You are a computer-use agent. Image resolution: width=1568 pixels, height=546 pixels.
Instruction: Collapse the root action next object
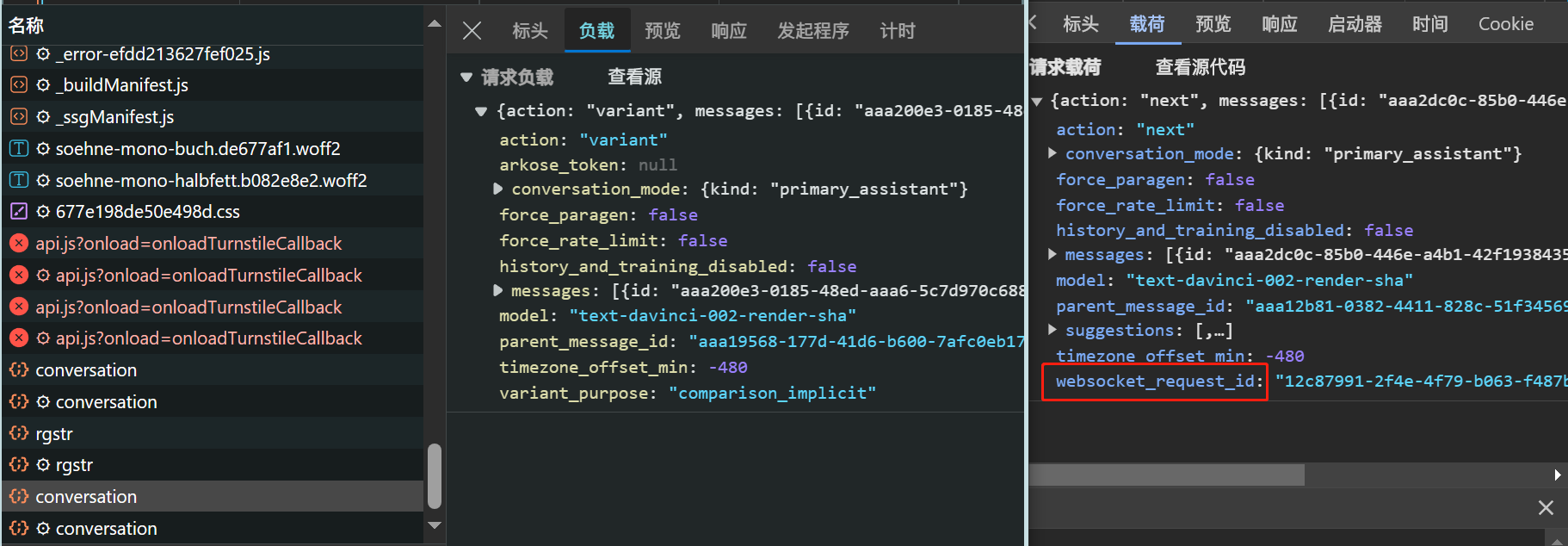(1037, 101)
